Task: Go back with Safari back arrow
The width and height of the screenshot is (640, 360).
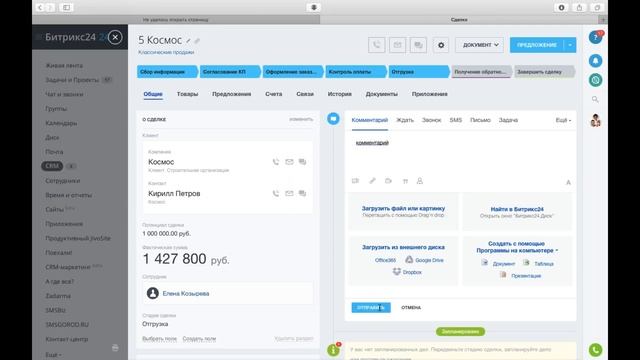Action: 40,7
